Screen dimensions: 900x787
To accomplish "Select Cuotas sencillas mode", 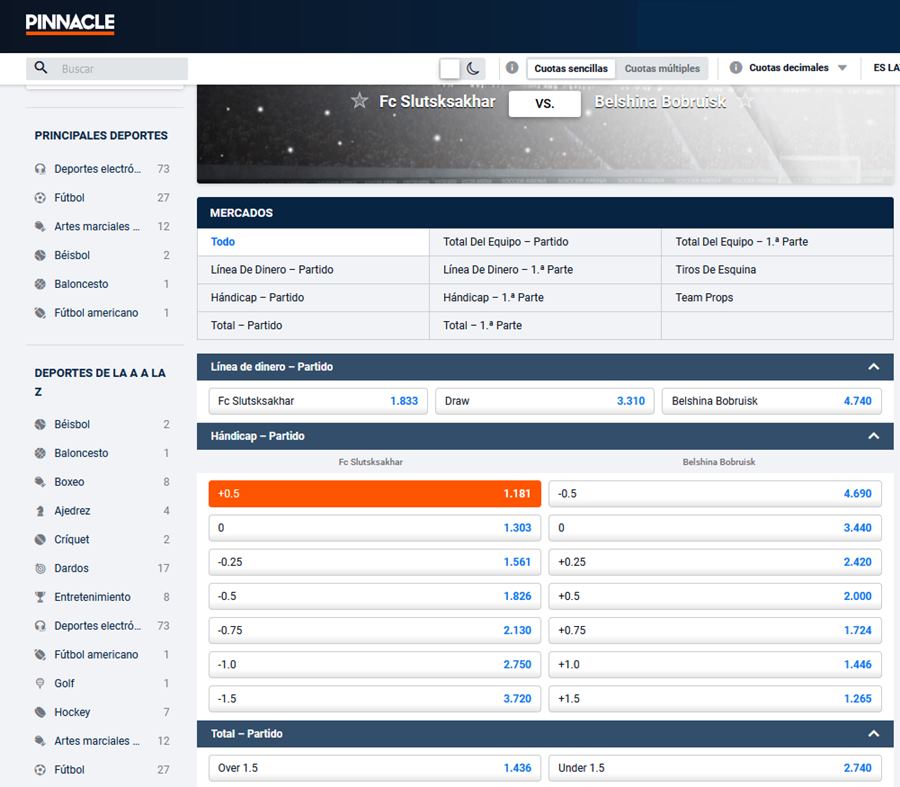I will [571, 68].
